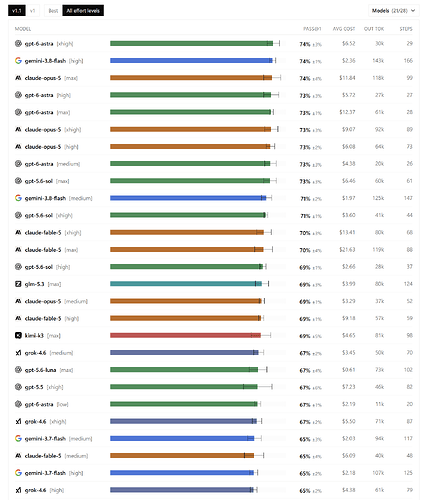Switch to version v1
The height and width of the screenshot is (500, 423).
coord(33,11)
